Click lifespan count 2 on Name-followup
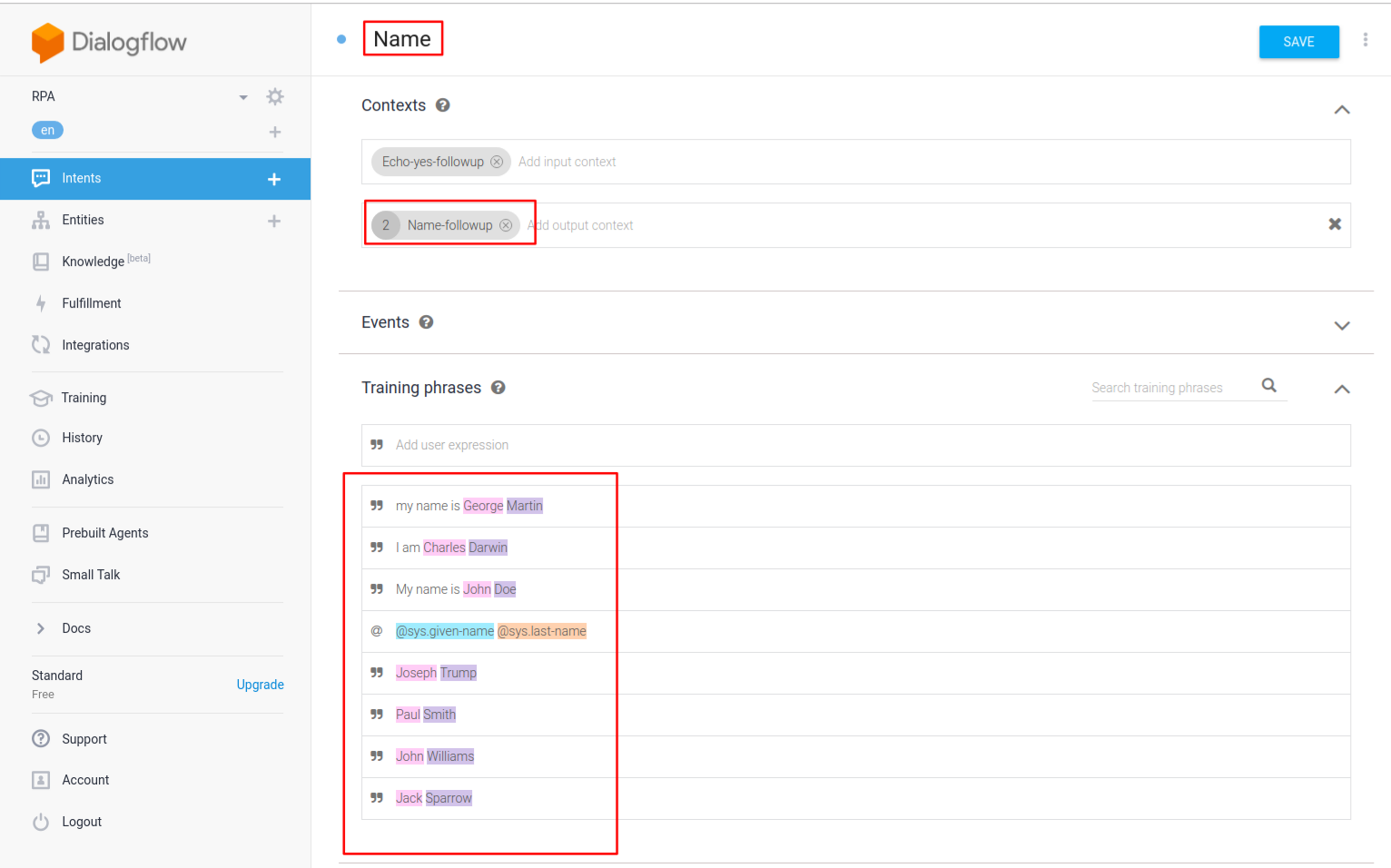Image resolution: width=1391 pixels, height=868 pixels. pos(386,225)
